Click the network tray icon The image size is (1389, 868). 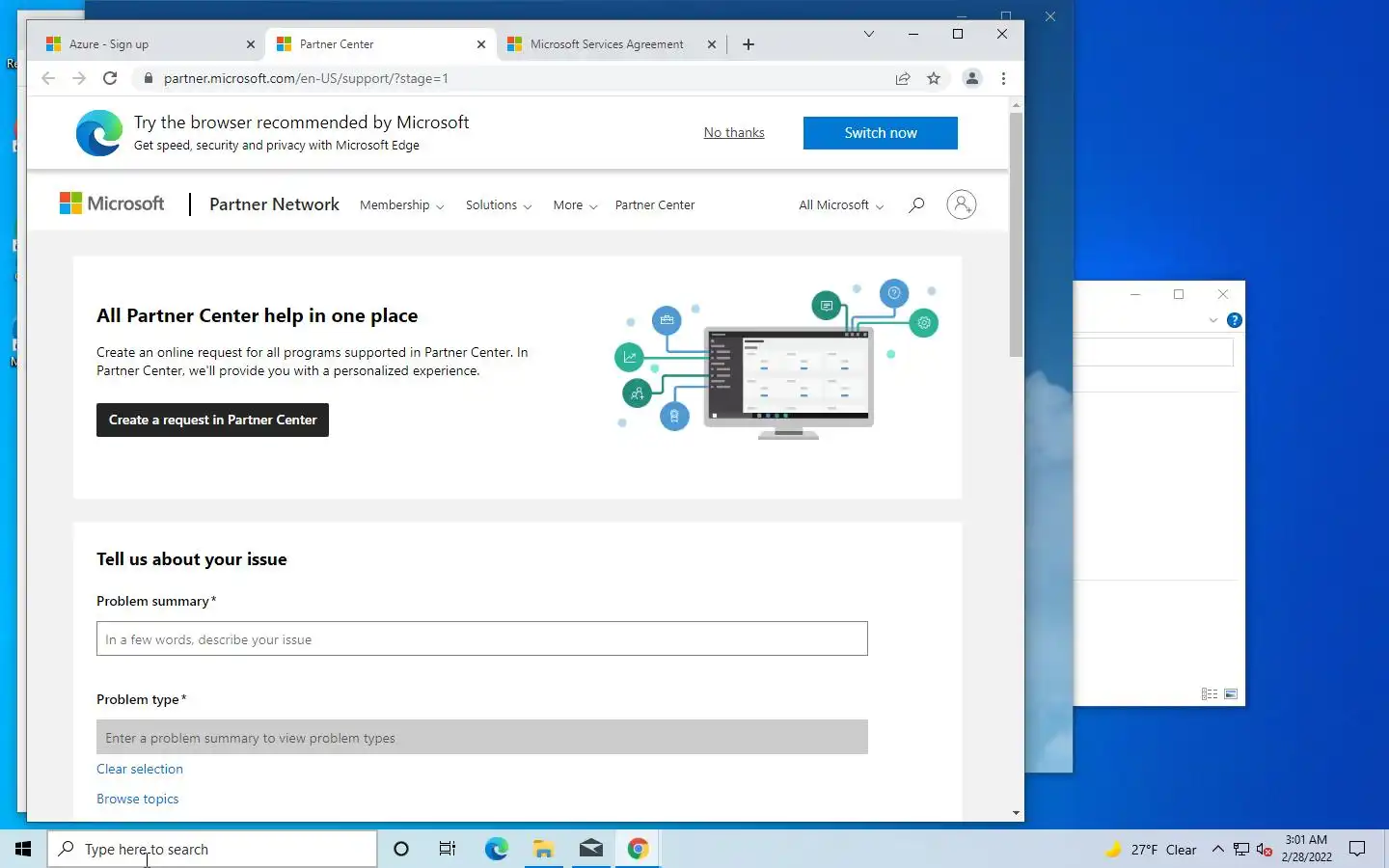[x=1241, y=850]
